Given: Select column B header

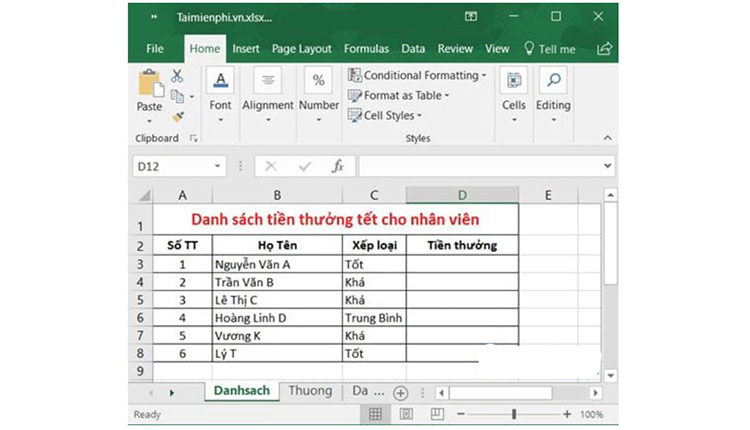Looking at the screenshot, I should coord(277,195).
